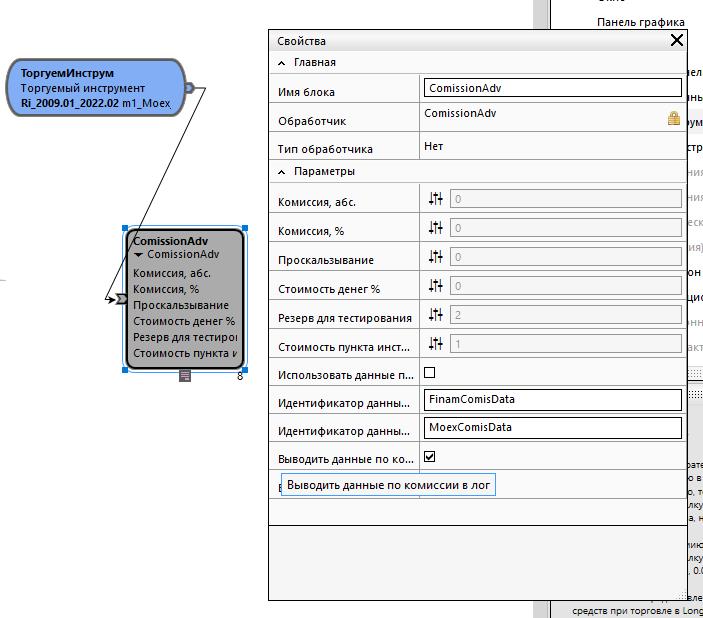Image resolution: width=703 pixels, height=618 pixels.
Task: Click the sliders icon for Стоимость денег %
Action: pos(435,286)
